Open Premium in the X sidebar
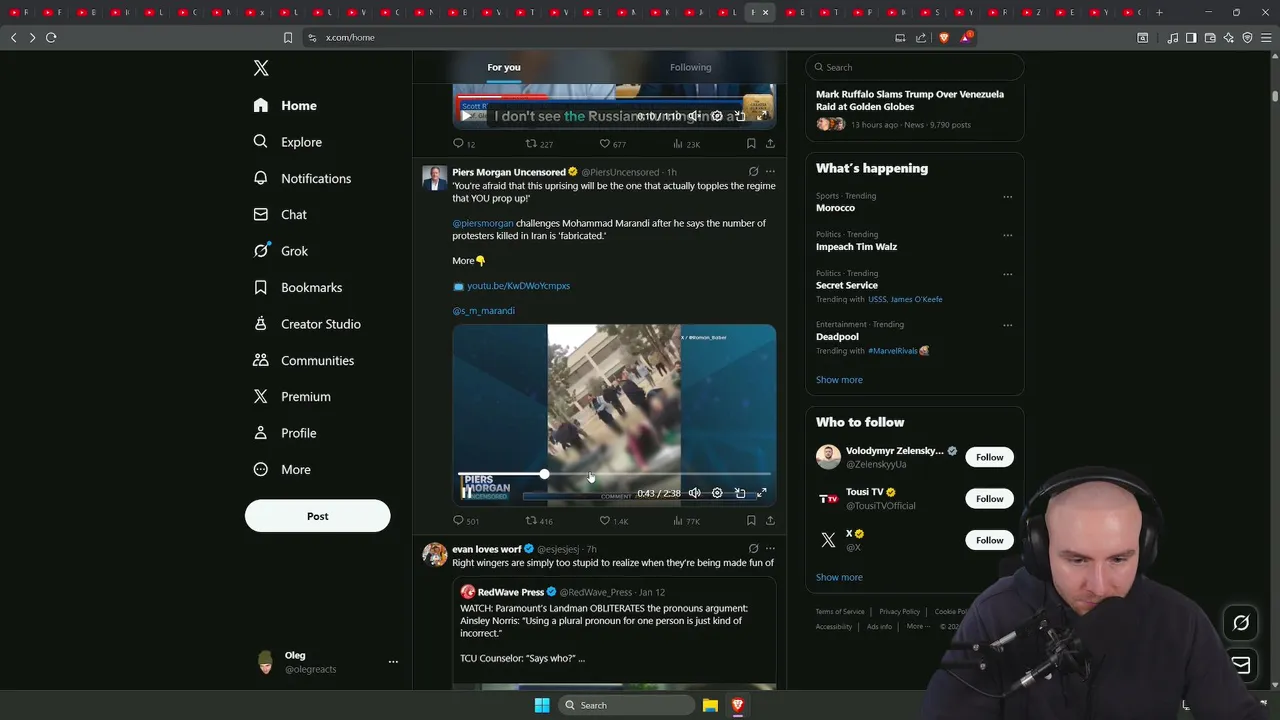 coord(292,397)
